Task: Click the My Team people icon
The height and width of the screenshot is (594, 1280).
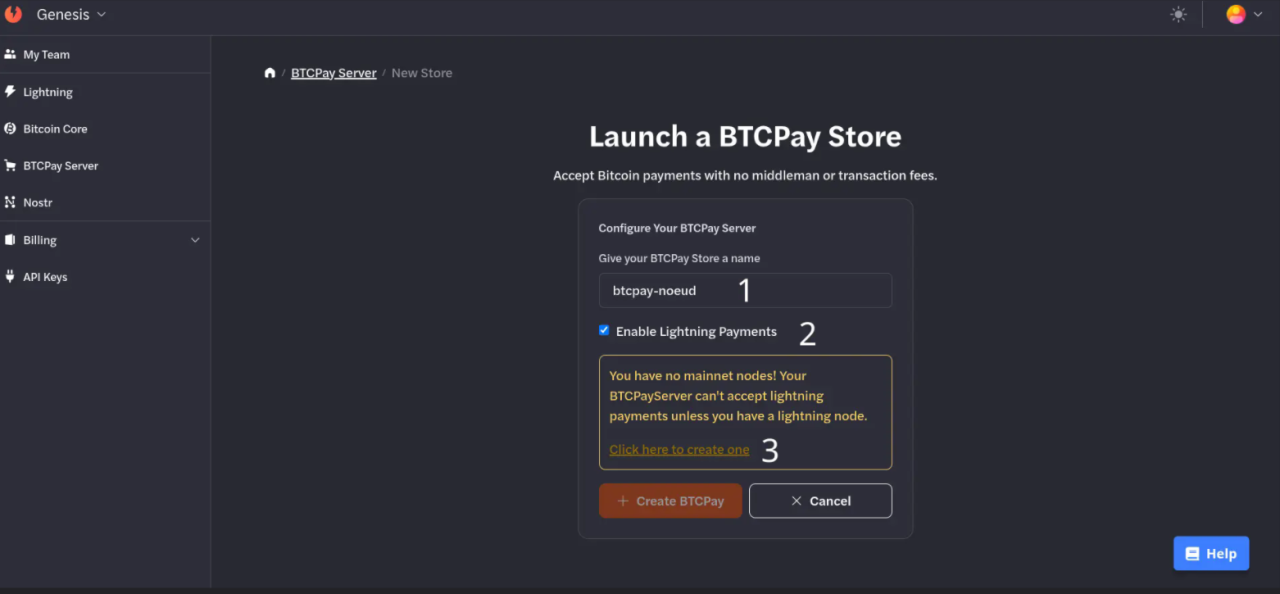Action: (x=10, y=54)
